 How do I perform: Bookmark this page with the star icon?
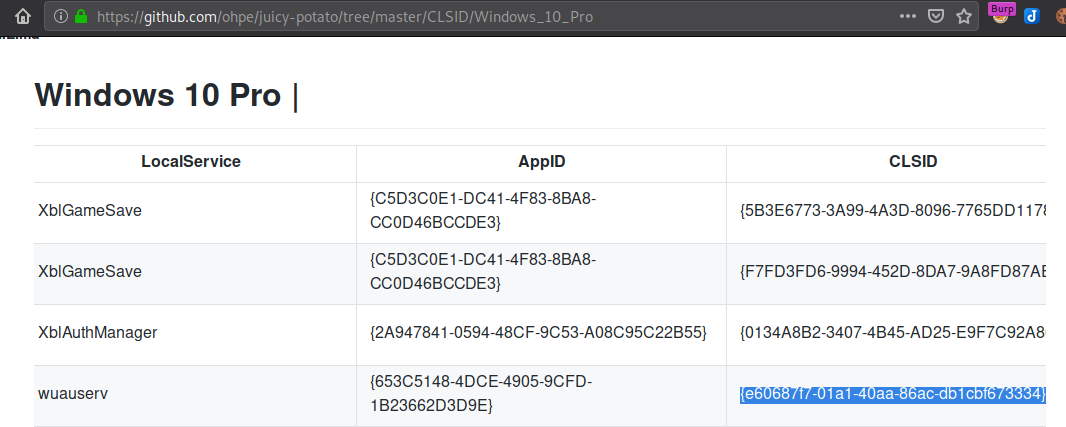point(964,16)
